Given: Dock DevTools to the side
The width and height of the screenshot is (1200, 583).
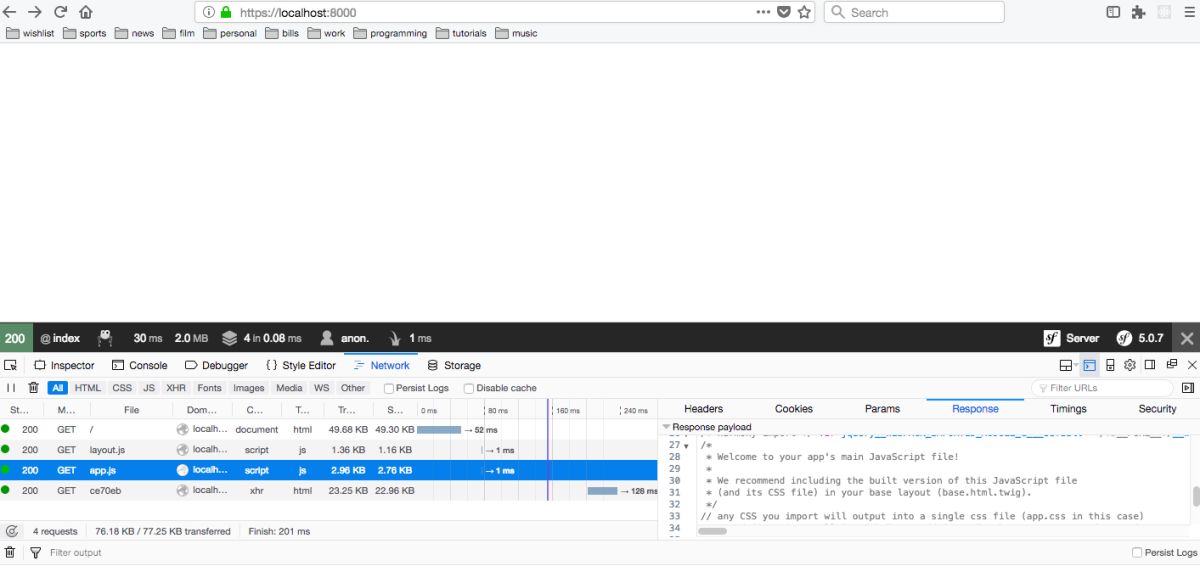Looking at the screenshot, I should point(1150,365).
